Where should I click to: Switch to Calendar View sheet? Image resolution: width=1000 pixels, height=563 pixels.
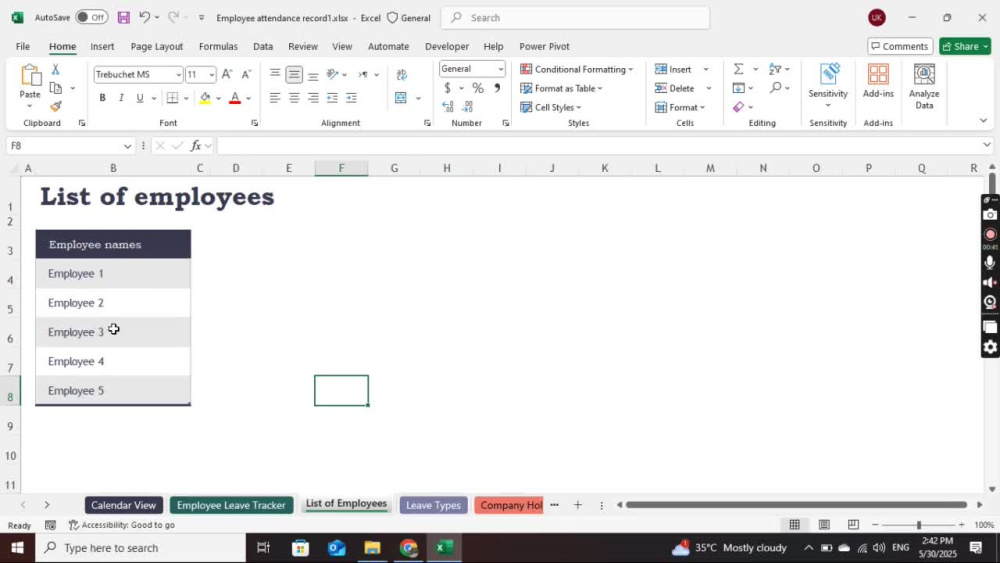124,505
